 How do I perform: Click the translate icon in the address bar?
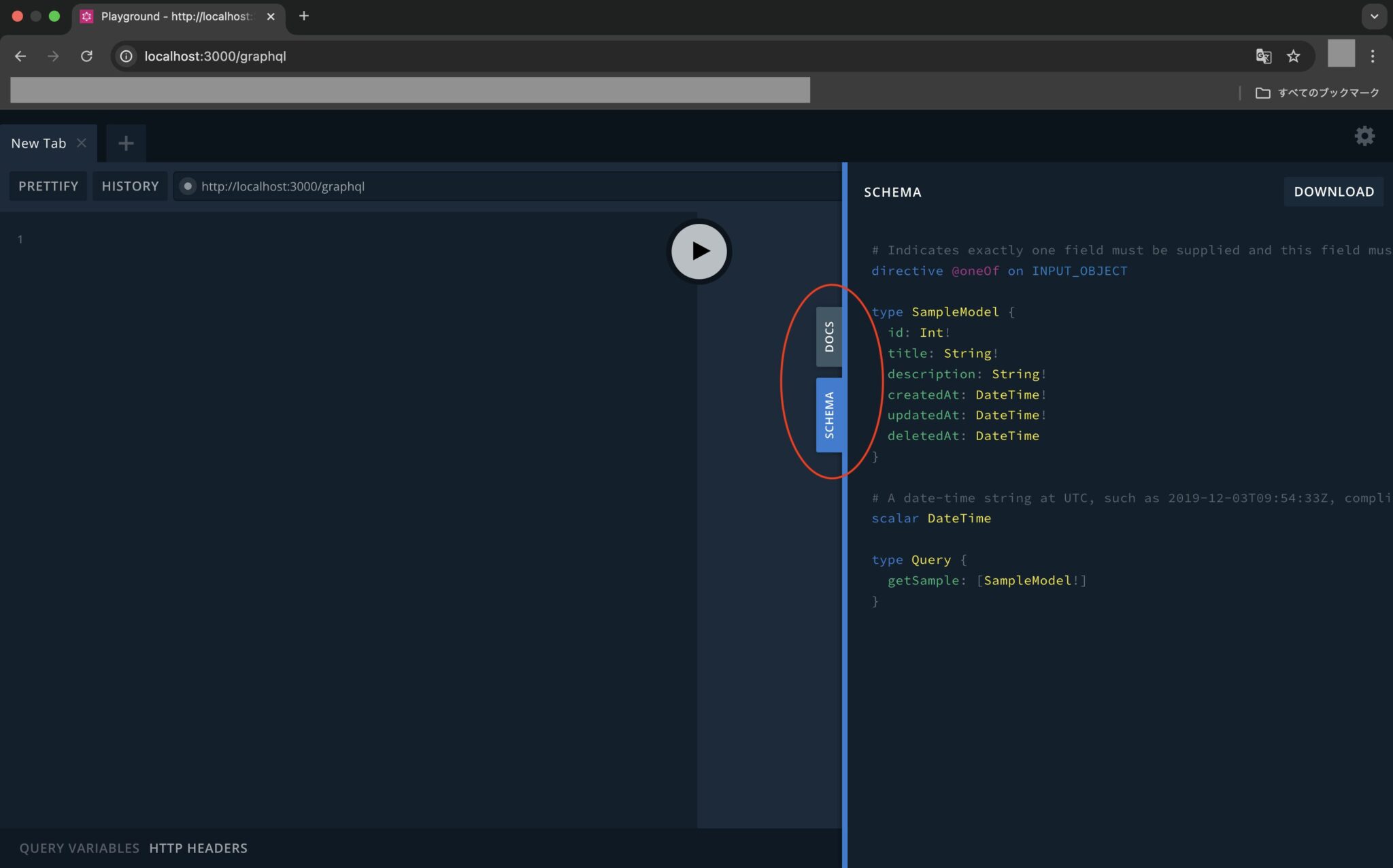1264,56
